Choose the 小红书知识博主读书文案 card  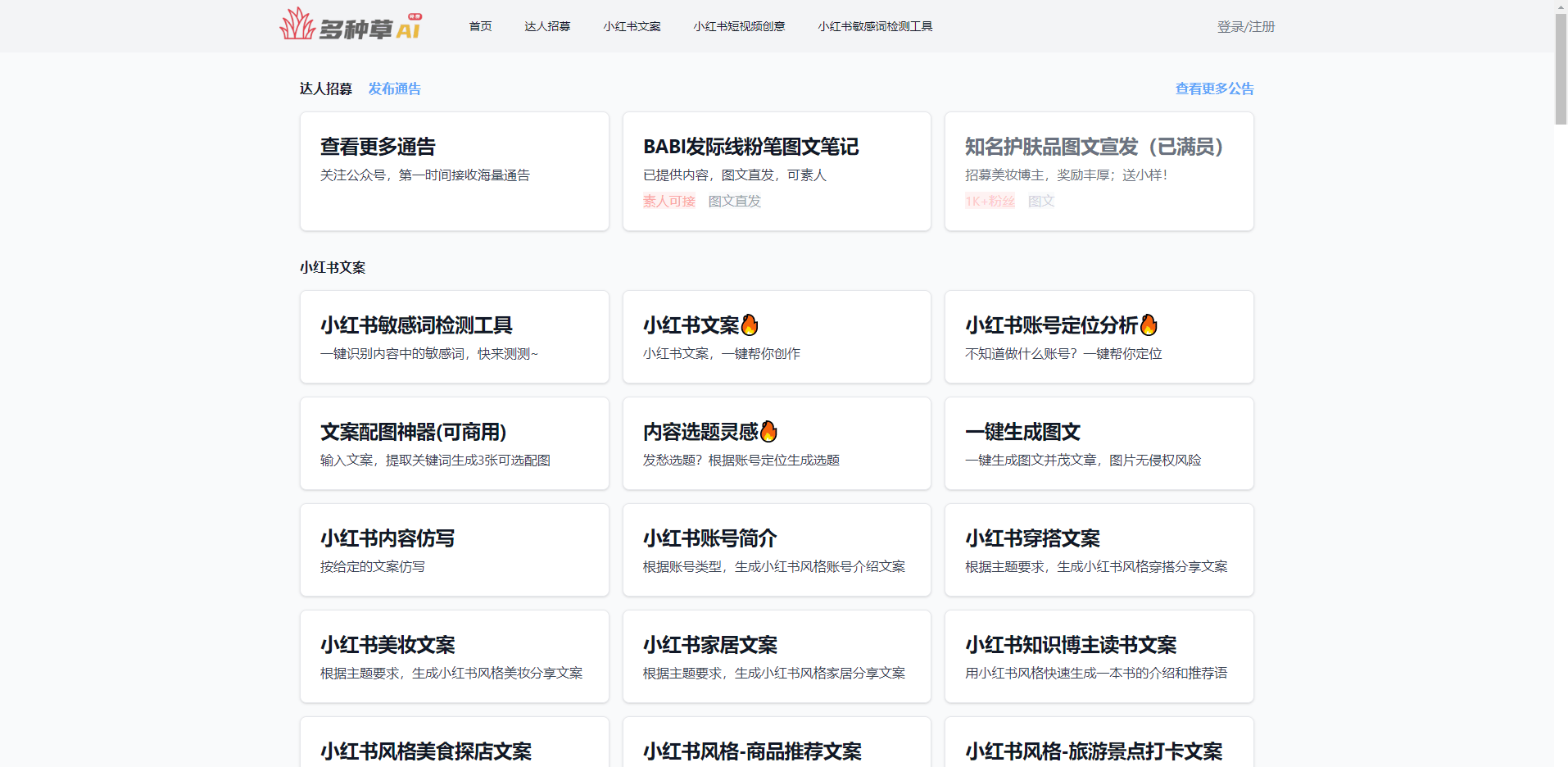[x=1099, y=656]
